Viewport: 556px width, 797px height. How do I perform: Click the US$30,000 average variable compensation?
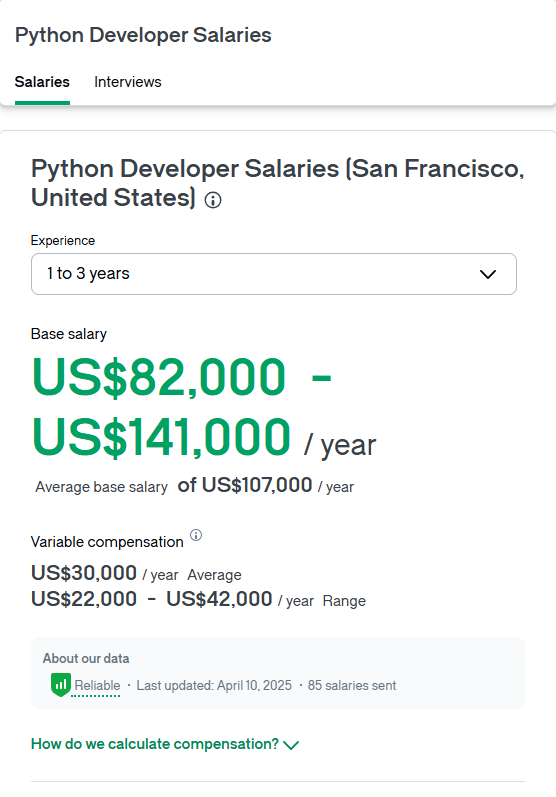coord(84,573)
